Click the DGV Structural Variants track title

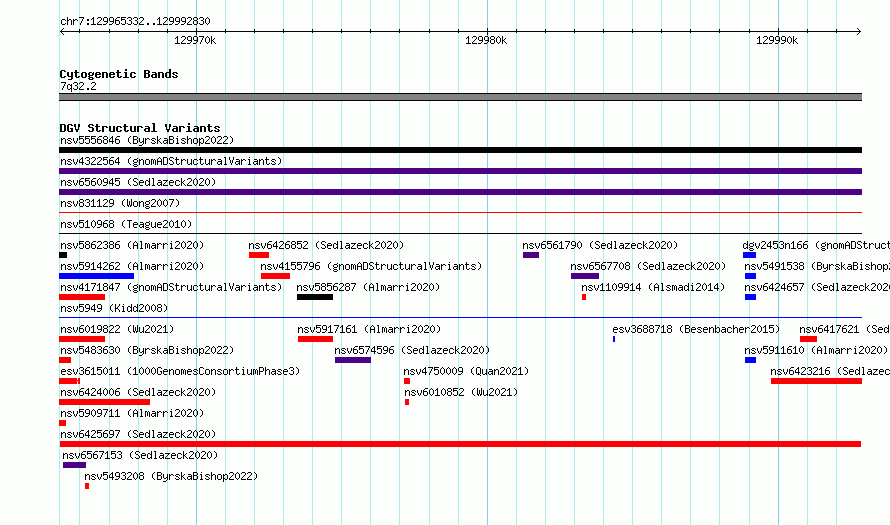[x=140, y=128]
